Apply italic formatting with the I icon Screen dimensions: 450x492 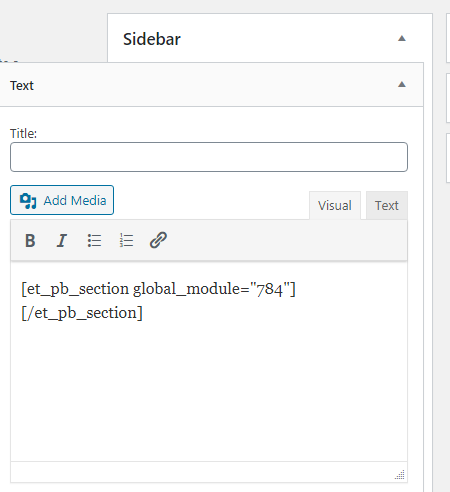62,240
